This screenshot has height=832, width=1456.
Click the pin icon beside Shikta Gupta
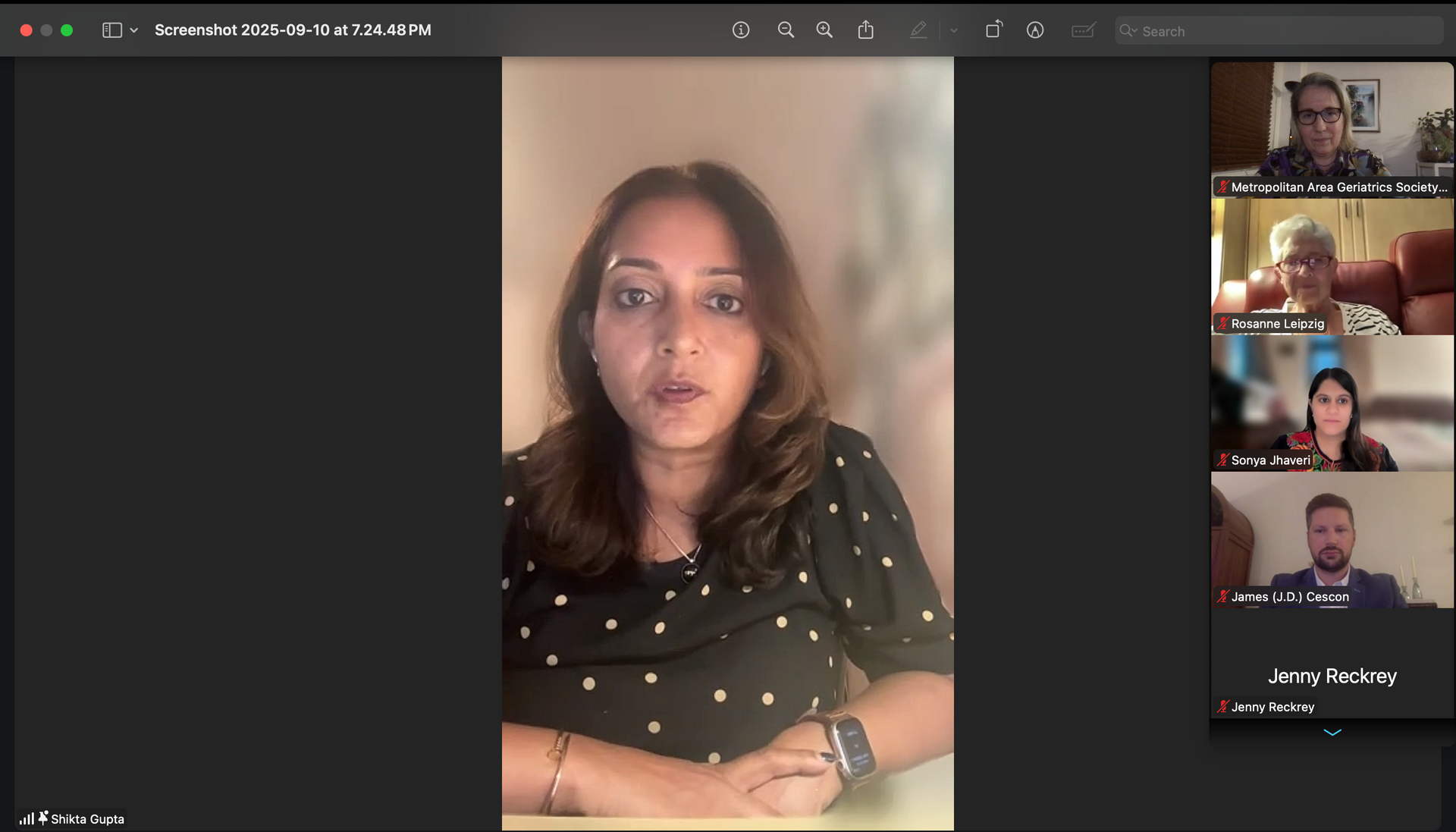[x=43, y=818]
